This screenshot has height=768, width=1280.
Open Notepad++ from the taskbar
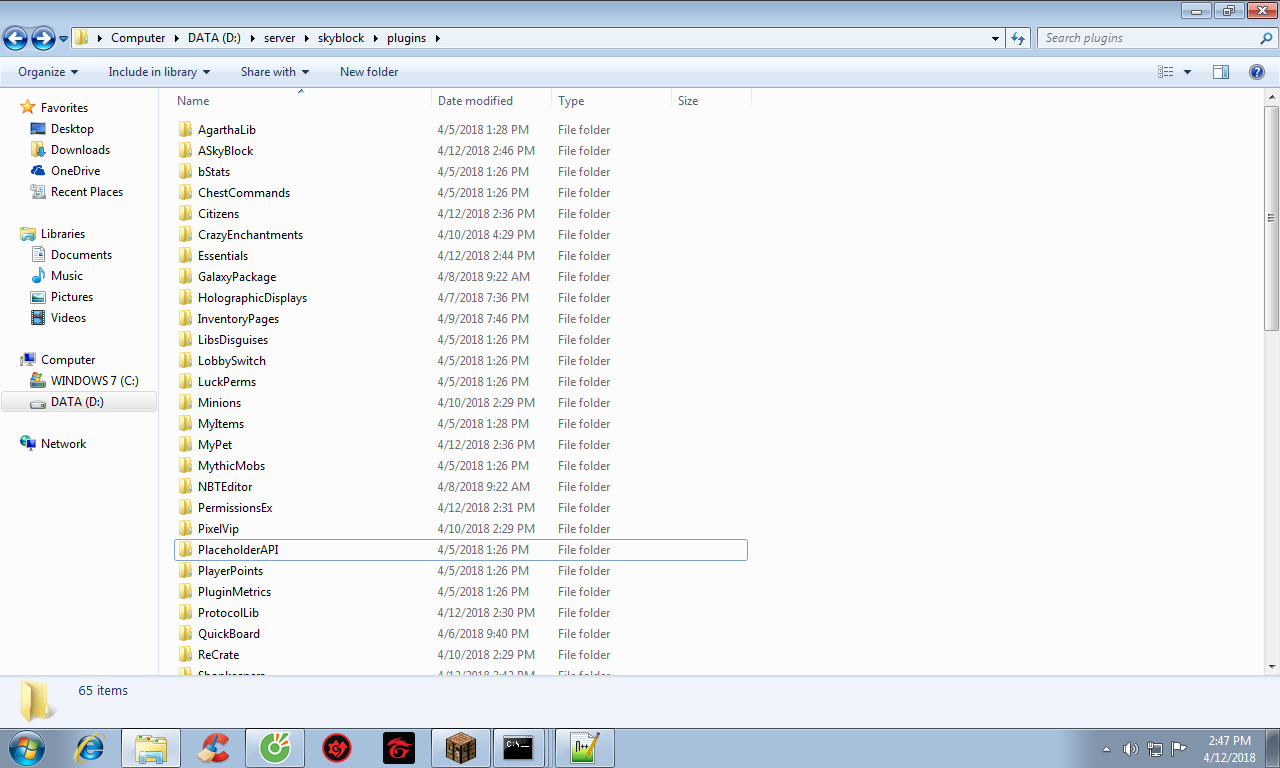point(585,747)
